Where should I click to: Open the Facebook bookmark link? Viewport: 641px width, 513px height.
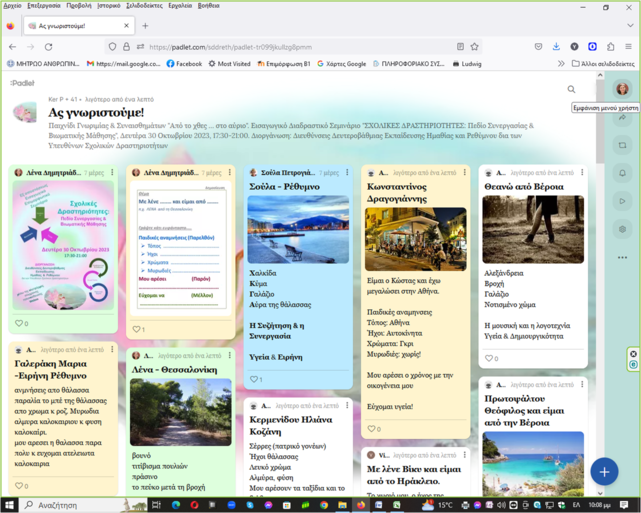click(184, 63)
